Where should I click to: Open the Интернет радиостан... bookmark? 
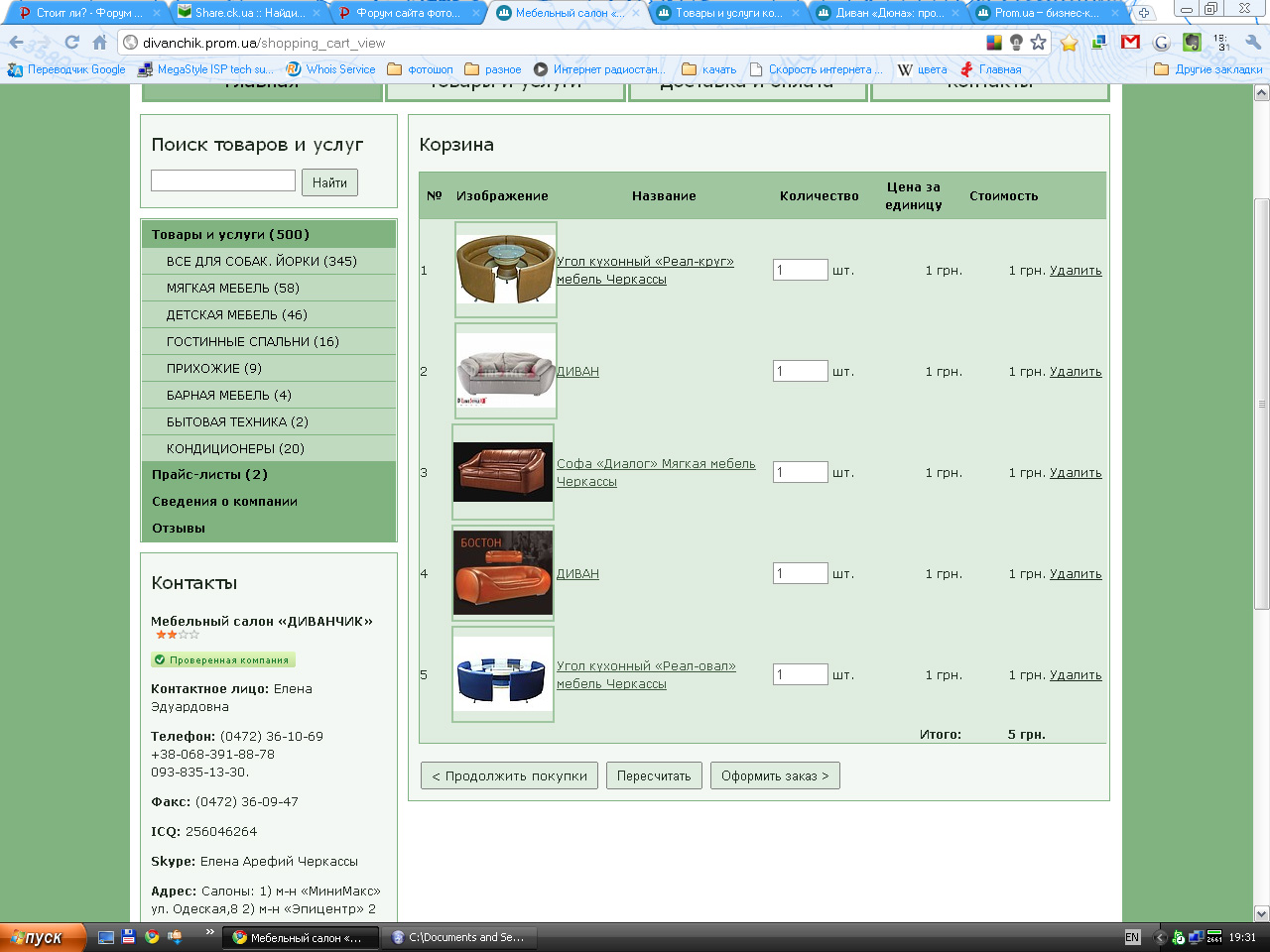599,69
